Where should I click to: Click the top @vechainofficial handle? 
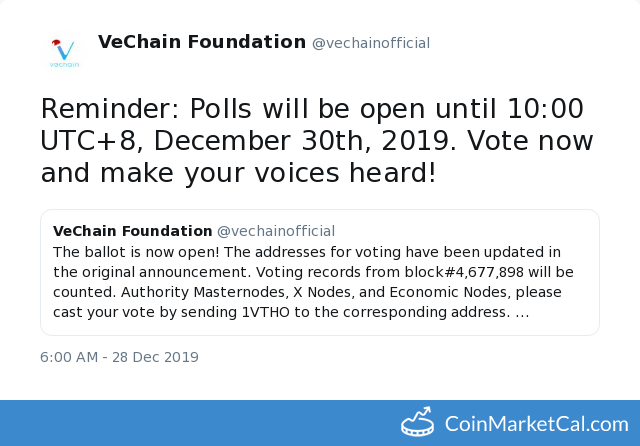pyautogui.click(x=371, y=43)
